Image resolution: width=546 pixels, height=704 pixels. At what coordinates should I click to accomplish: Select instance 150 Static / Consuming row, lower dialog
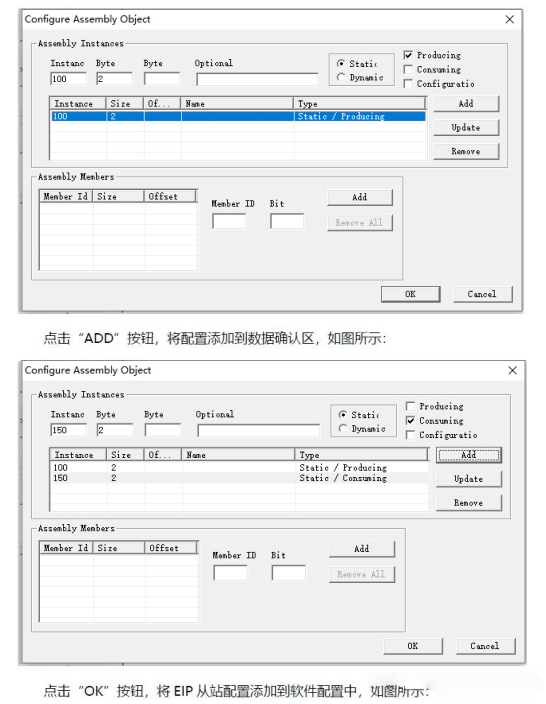[239, 478]
